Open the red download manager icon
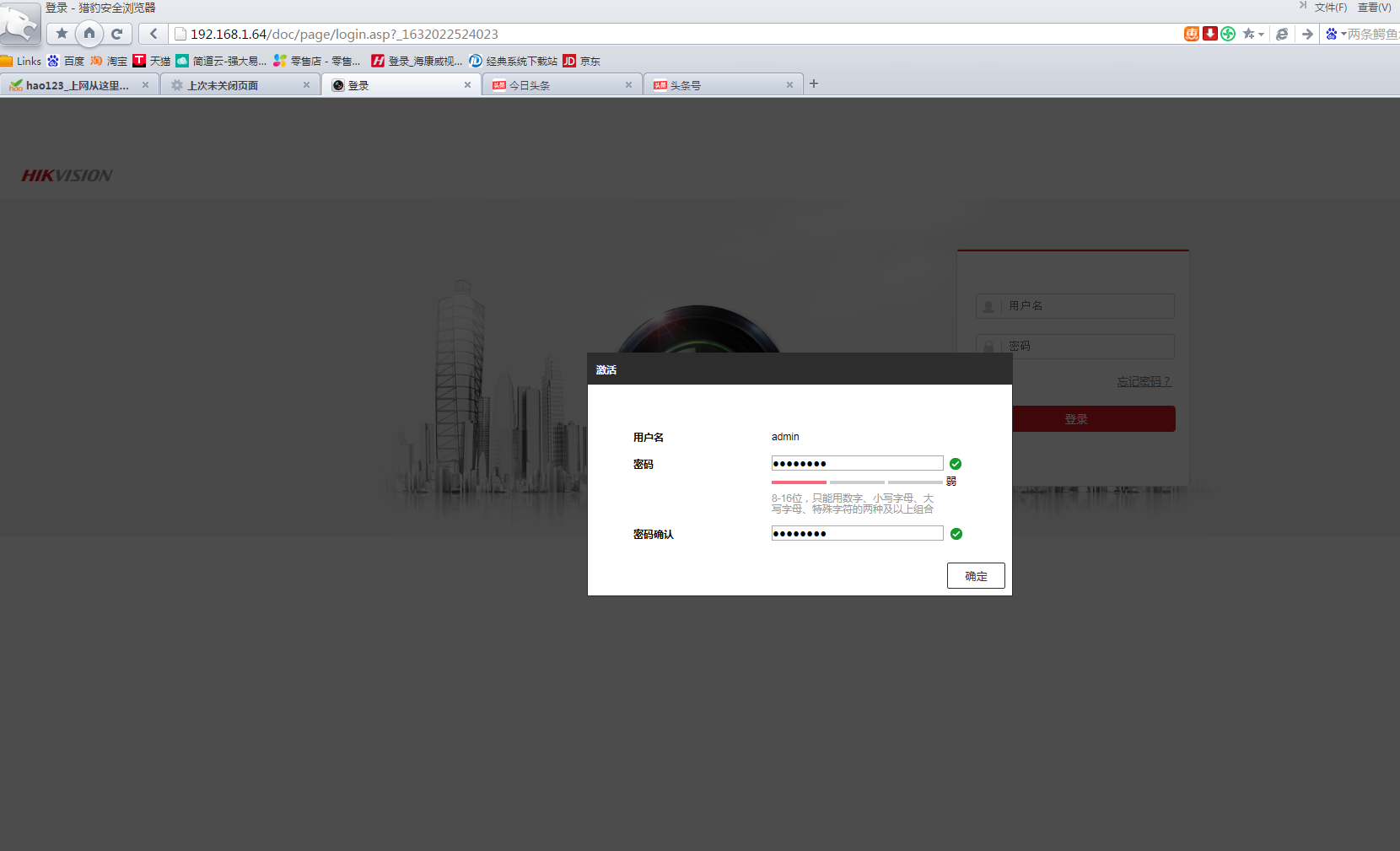The width and height of the screenshot is (1400, 851). point(1210,34)
